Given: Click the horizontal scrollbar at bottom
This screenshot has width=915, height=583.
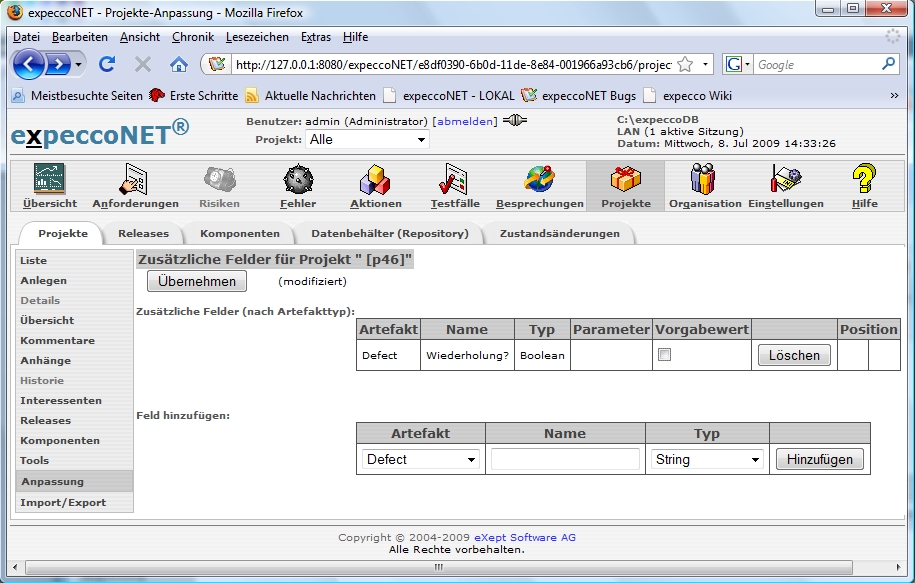Looking at the screenshot, I should [x=440, y=567].
